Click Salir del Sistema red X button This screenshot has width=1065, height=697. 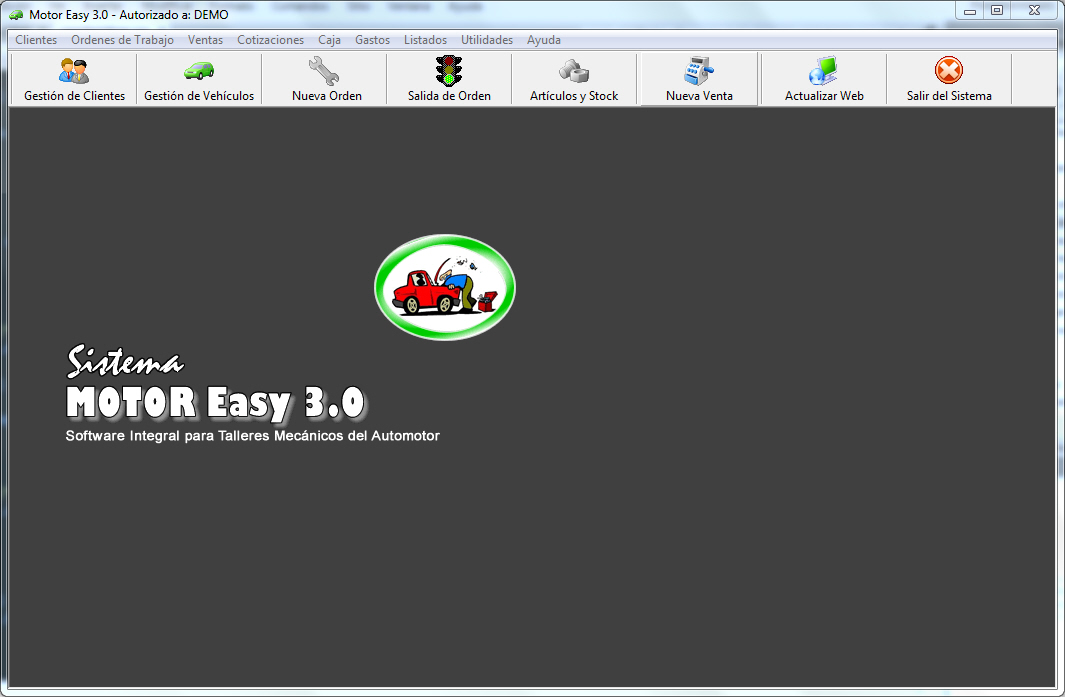click(x=949, y=79)
